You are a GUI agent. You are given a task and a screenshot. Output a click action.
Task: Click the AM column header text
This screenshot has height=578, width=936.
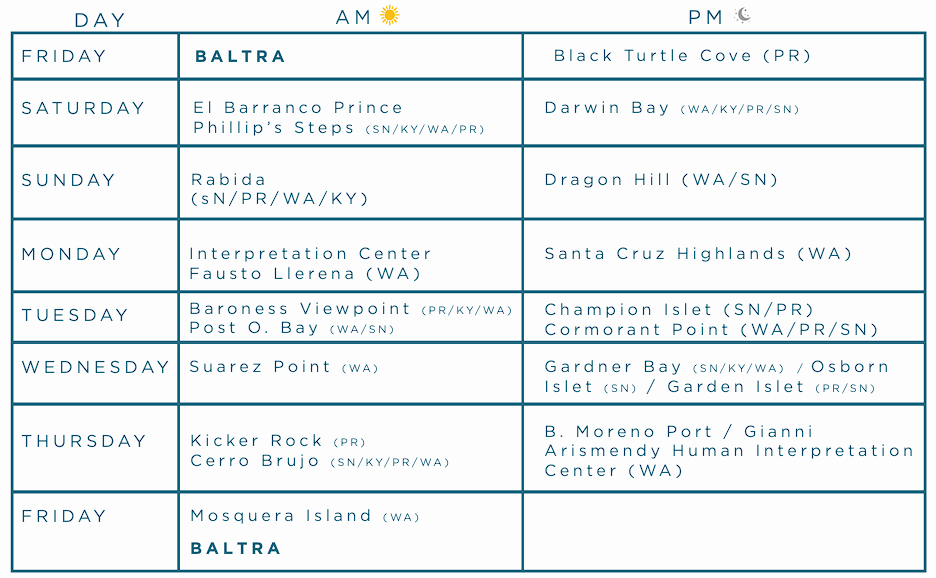(x=353, y=17)
